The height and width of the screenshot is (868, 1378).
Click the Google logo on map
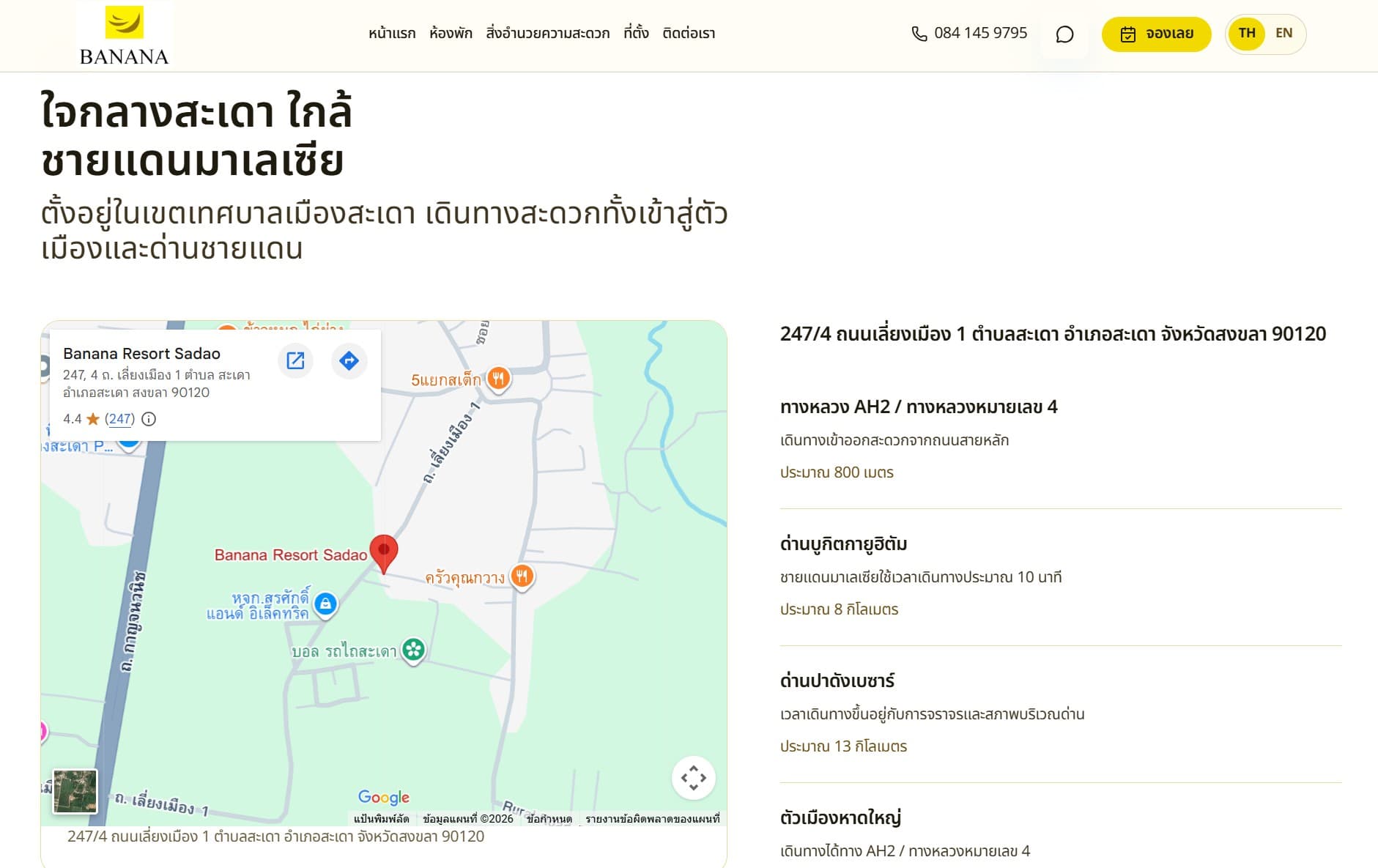(384, 797)
